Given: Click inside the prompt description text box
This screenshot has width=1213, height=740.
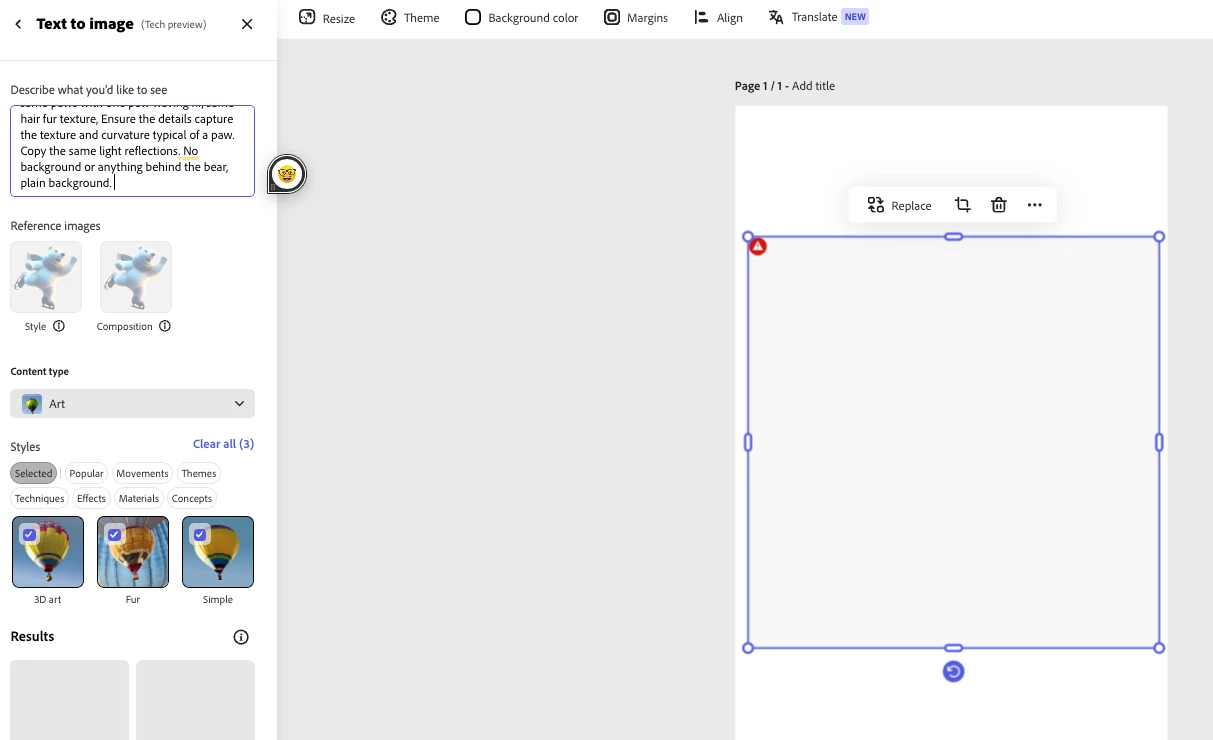Looking at the screenshot, I should (133, 151).
